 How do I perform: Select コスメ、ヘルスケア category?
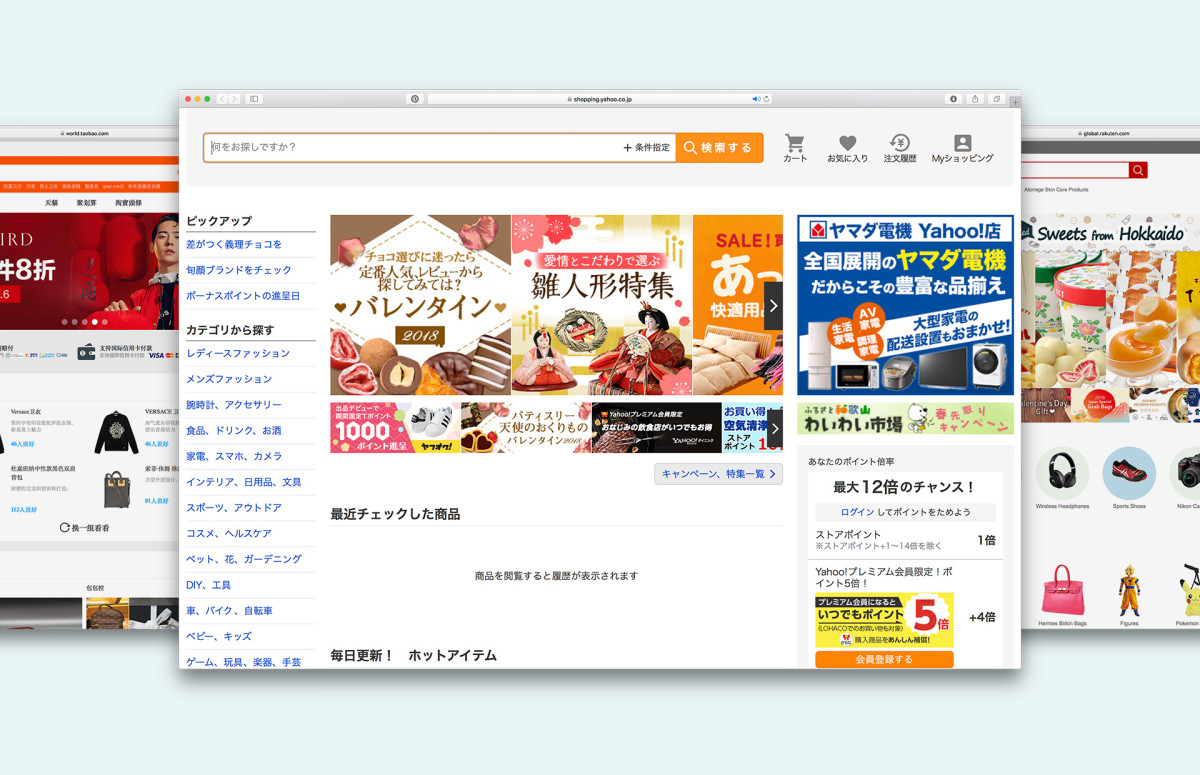[229, 534]
